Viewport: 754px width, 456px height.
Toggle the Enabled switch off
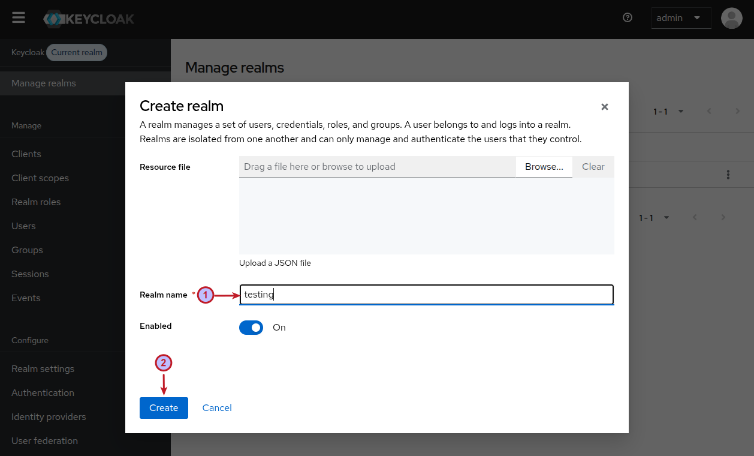point(251,327)
